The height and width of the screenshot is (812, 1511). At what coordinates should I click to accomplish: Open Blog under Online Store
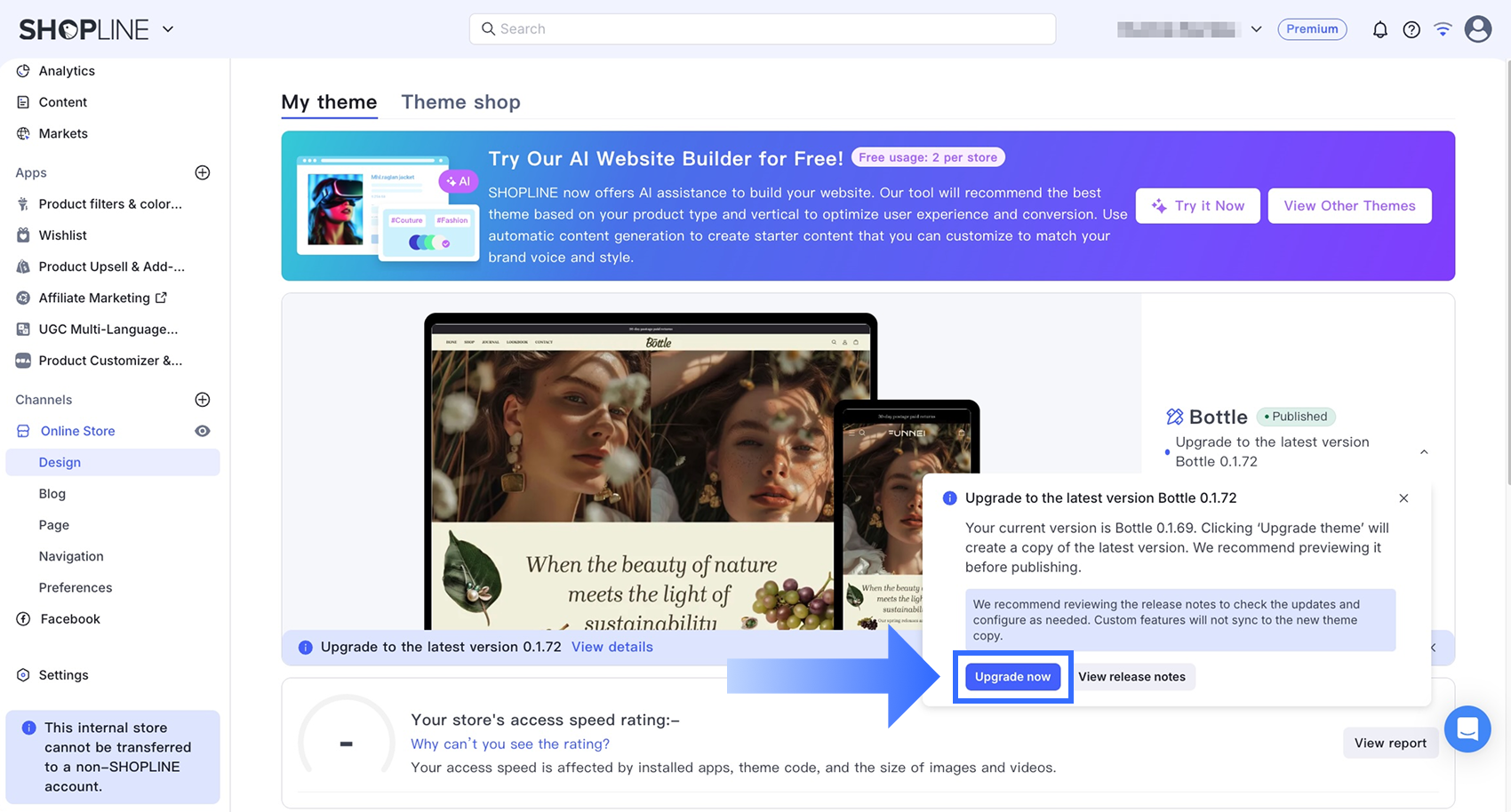pos(52,494)
